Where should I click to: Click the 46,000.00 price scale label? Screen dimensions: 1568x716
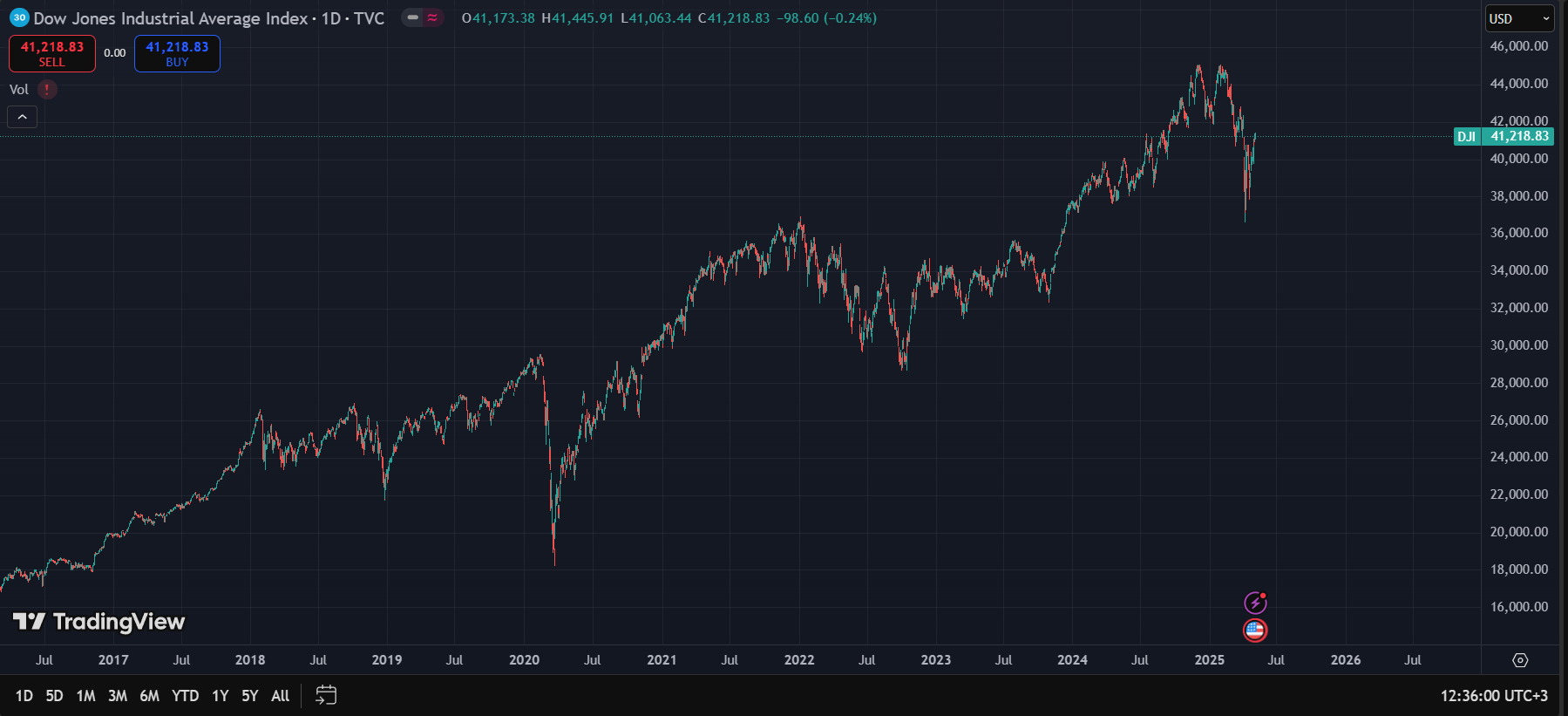pos(1519,46)
